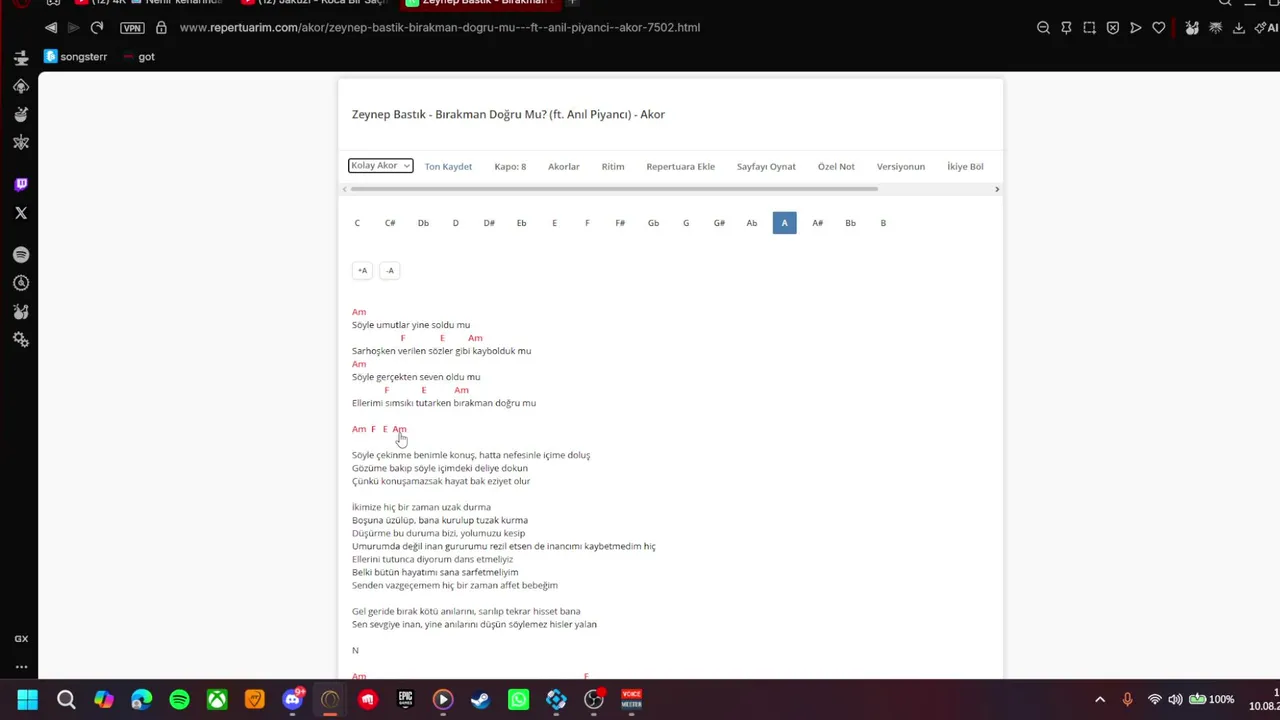Open Voicemeeter from the taskbar
The image size is (1280, 720).
pos(631,700)
